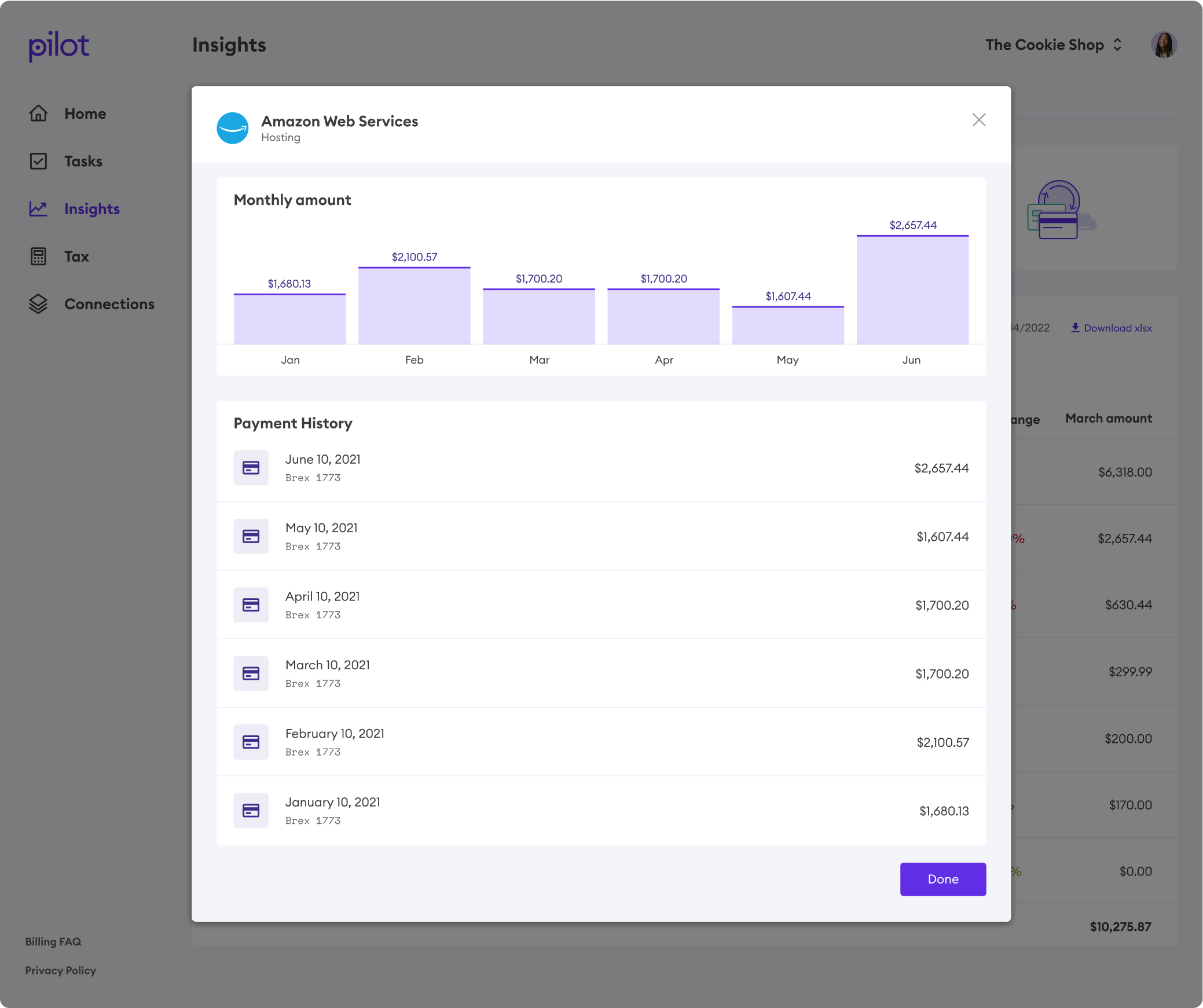Click the April 10, 2021 card icon
The width and height of the screenshot is (1203, 1008).
(251, 605)
